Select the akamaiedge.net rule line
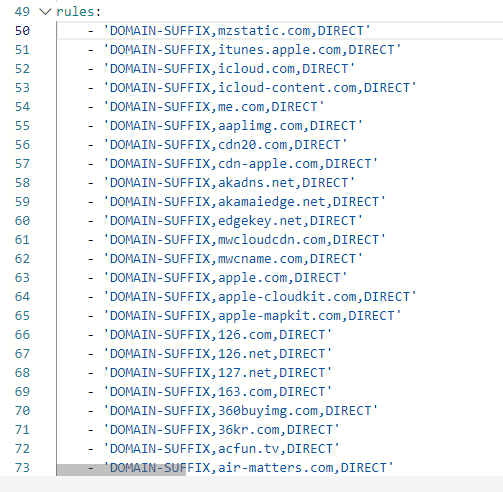 point(245,202)
